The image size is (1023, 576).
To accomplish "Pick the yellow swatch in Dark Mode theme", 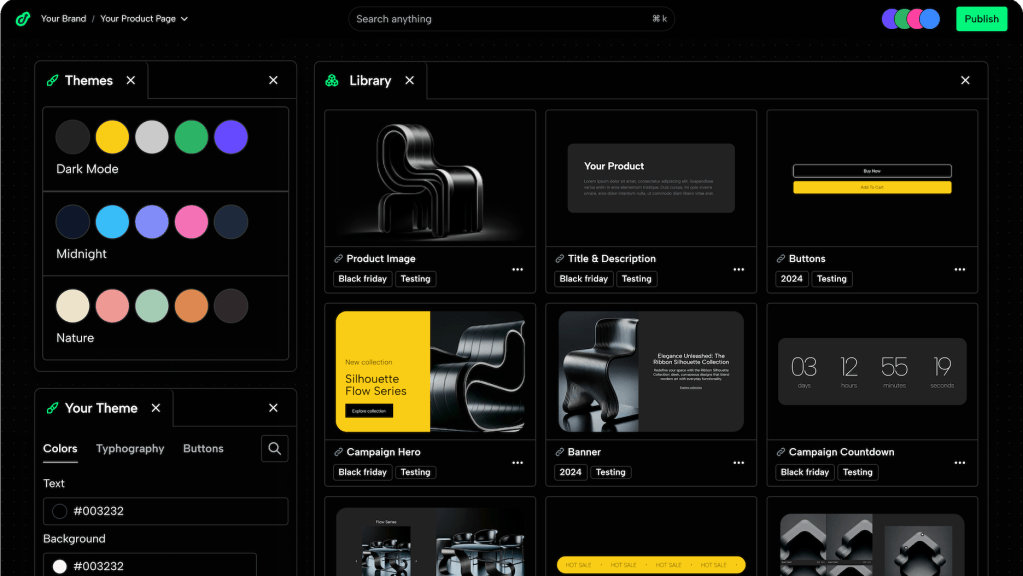I will 112,137.
